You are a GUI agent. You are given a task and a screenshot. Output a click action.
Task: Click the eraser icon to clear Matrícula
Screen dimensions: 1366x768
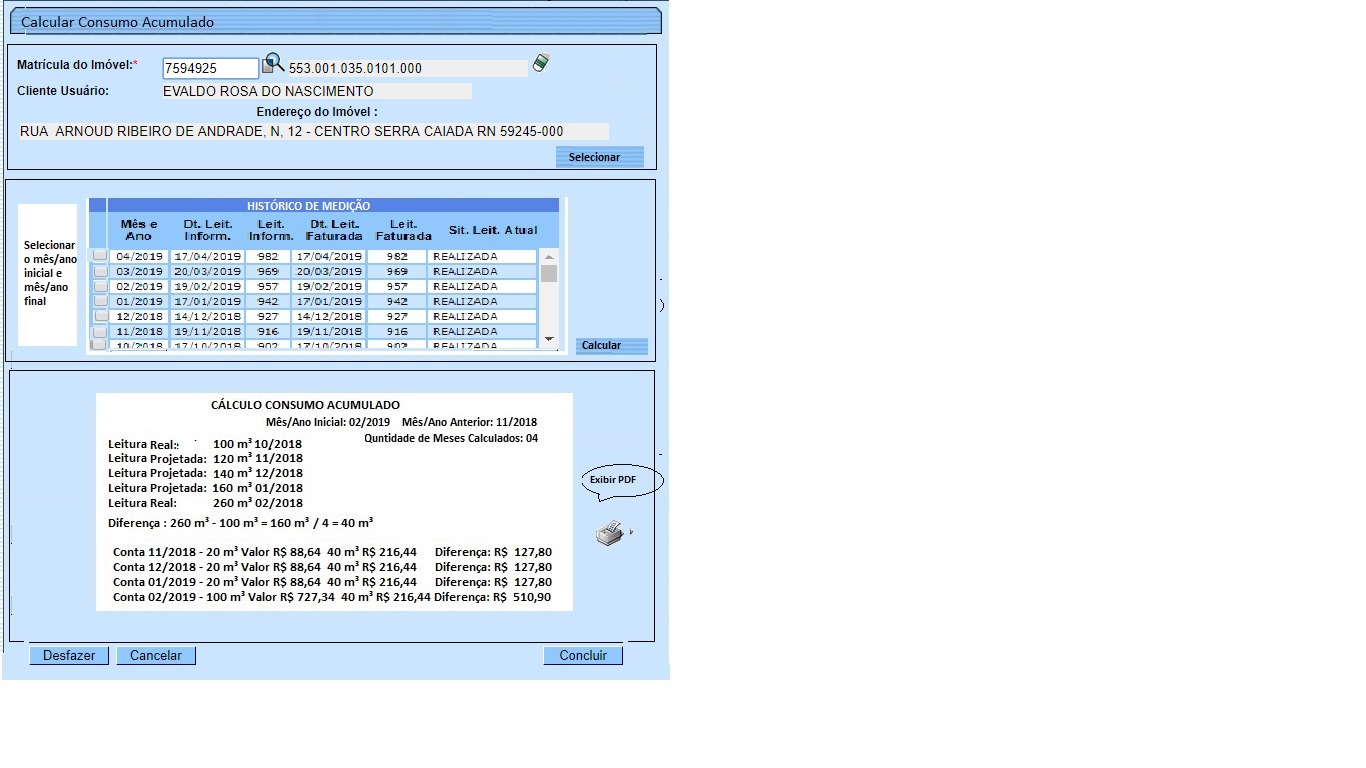coord(541,63)
